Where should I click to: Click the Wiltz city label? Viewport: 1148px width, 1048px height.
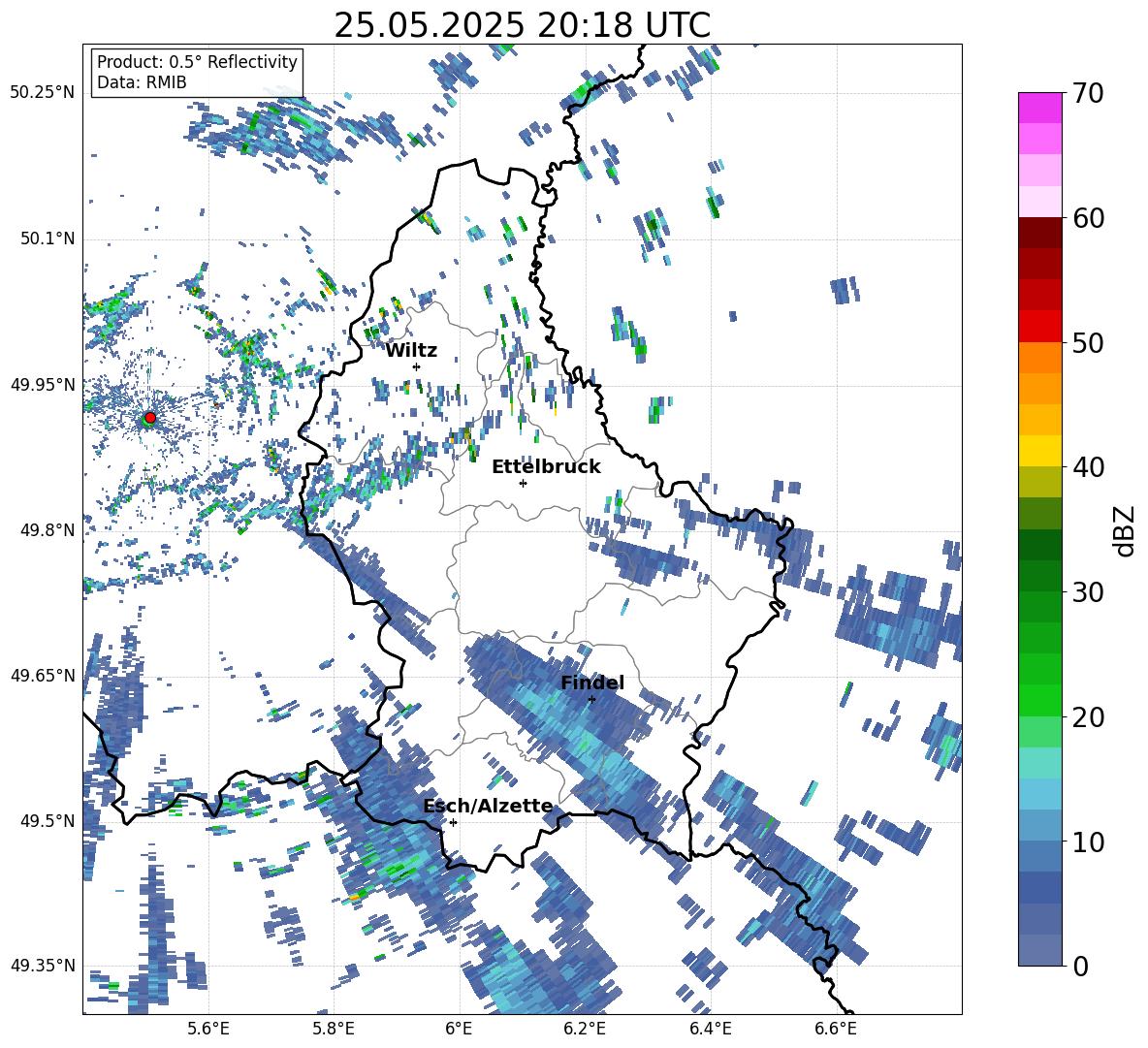(x=411, y=351)
